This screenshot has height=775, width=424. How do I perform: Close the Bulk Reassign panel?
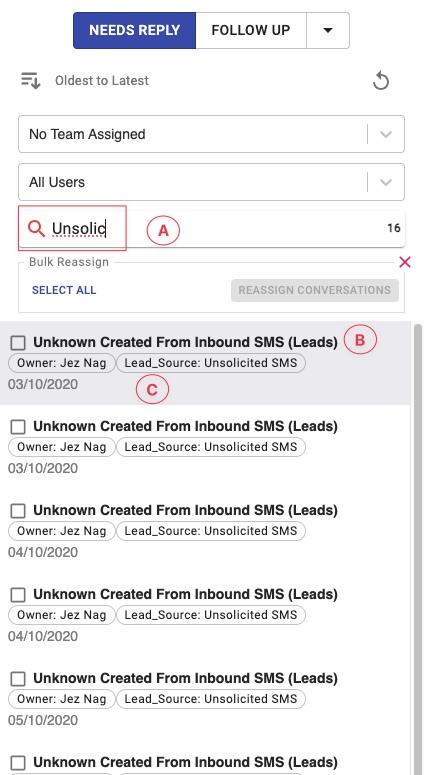405,262
